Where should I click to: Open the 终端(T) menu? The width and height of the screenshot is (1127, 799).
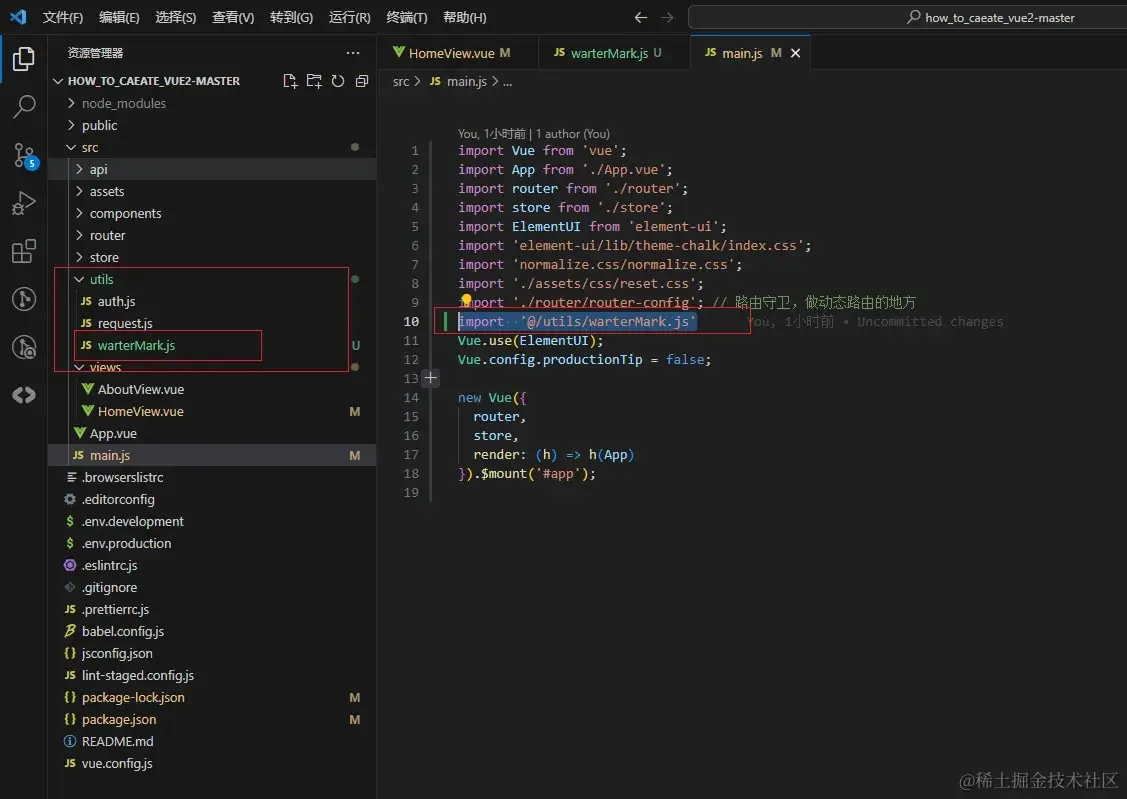(407, 17)
